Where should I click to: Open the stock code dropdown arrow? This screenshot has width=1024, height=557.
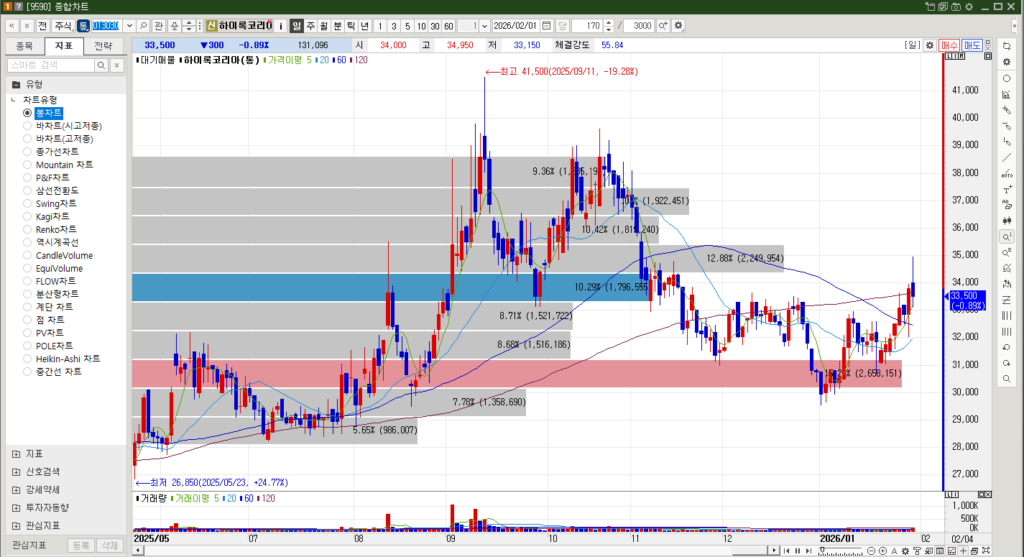click(x=128, y=25)
